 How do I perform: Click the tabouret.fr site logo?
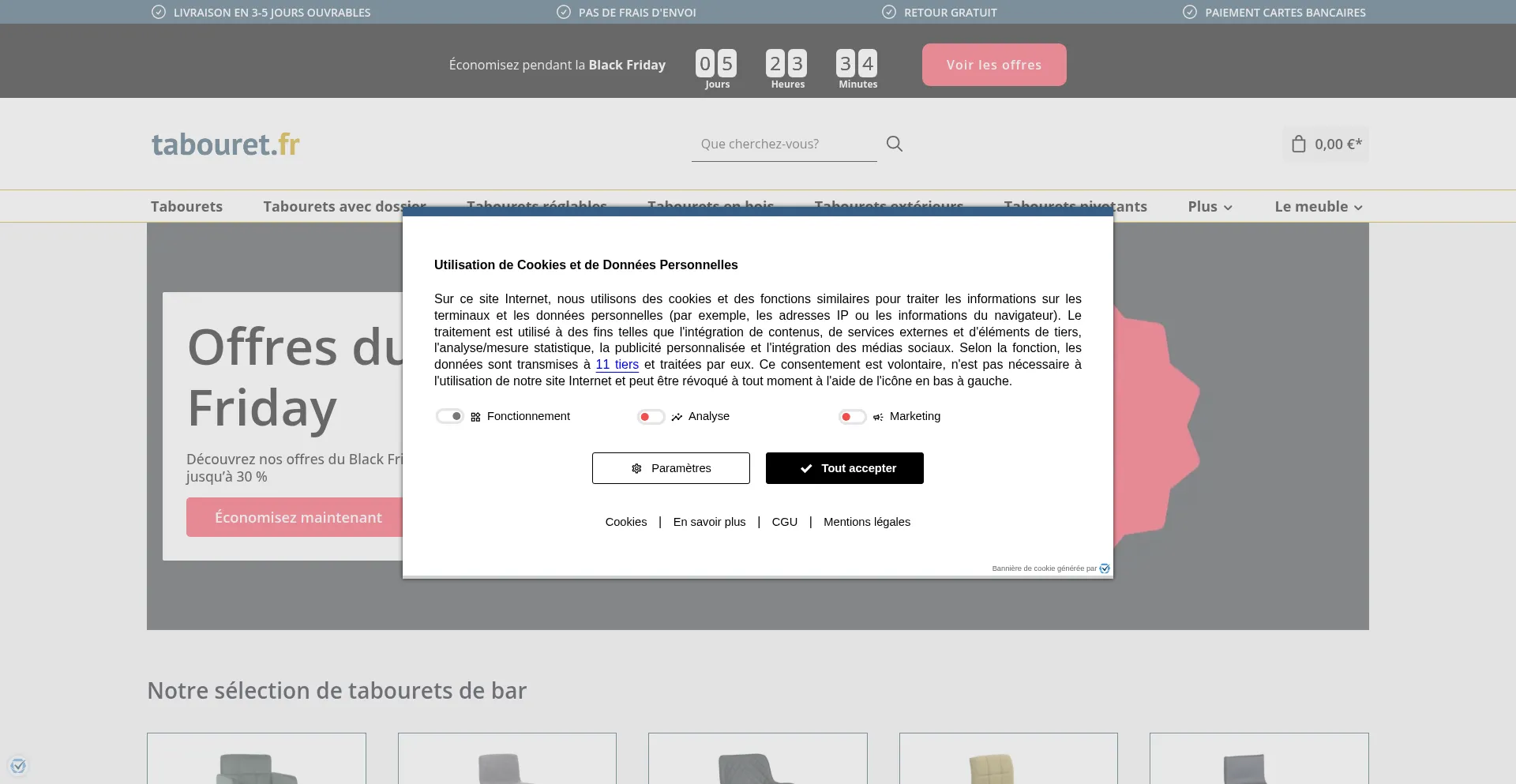225,144
